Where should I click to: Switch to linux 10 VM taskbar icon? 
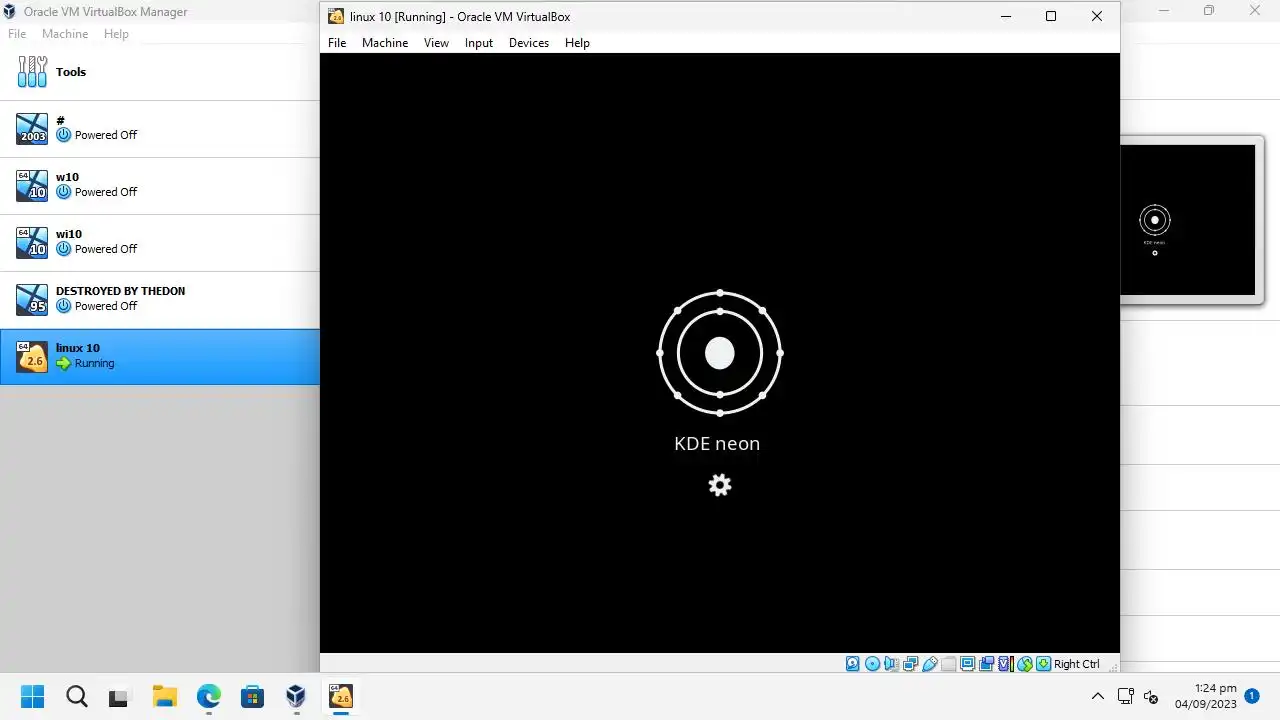pyautogui.click(x=341, y=696)
